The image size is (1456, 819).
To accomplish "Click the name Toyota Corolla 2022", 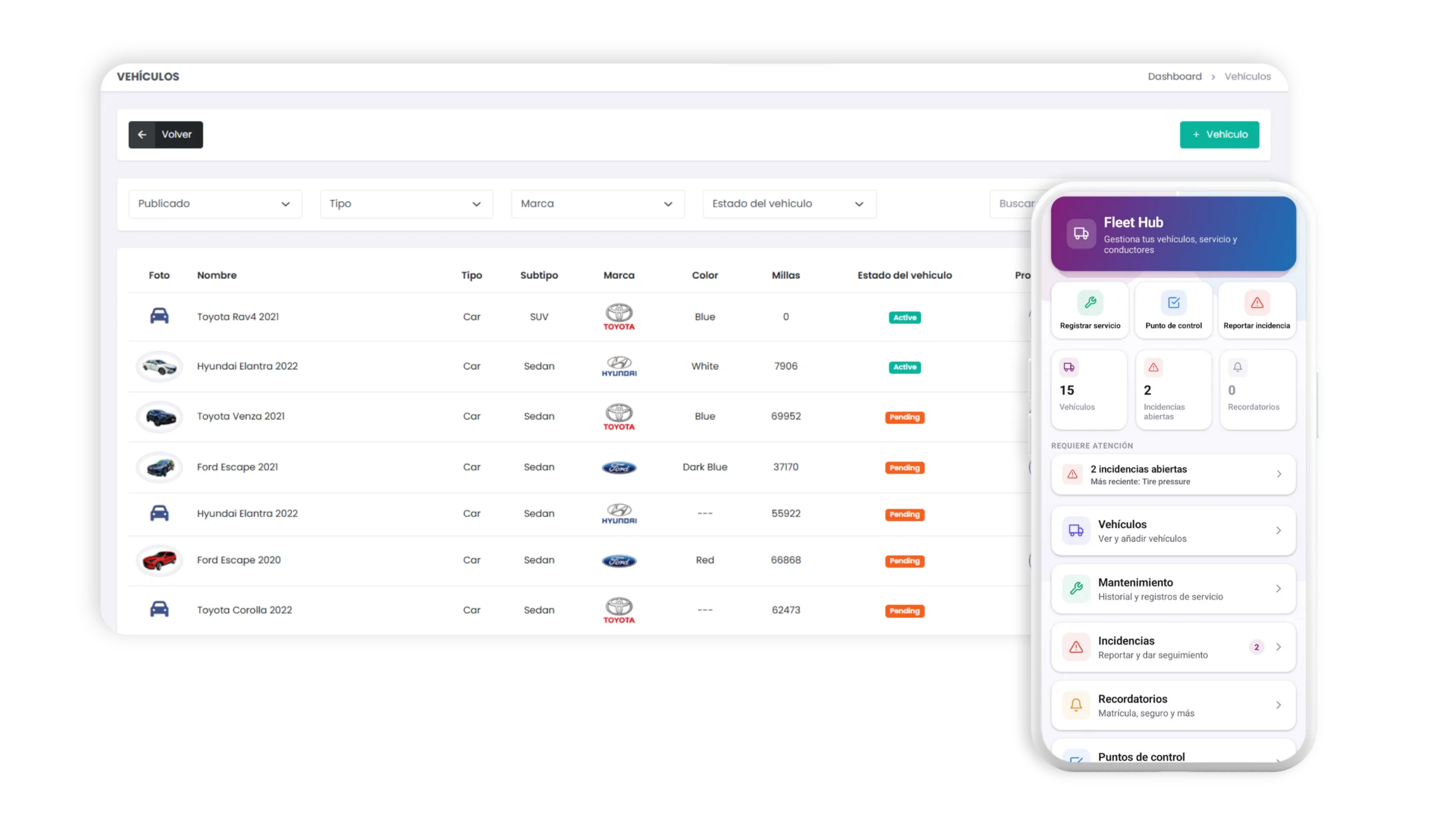I will pos(244,610).
